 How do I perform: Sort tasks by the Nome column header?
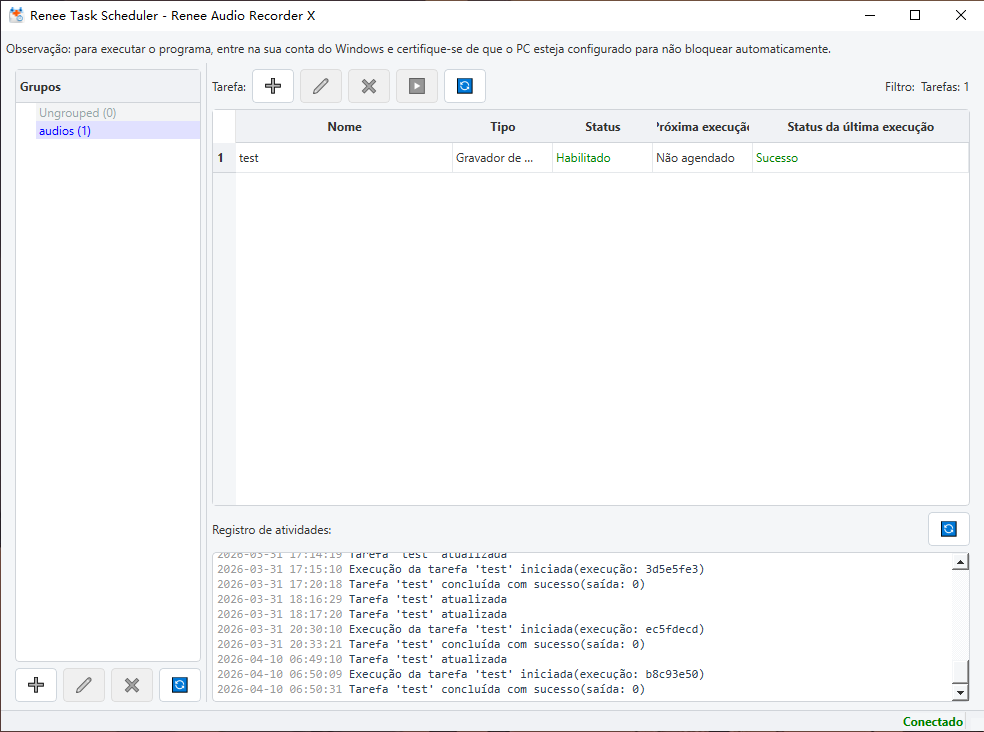tap(344, 127)
